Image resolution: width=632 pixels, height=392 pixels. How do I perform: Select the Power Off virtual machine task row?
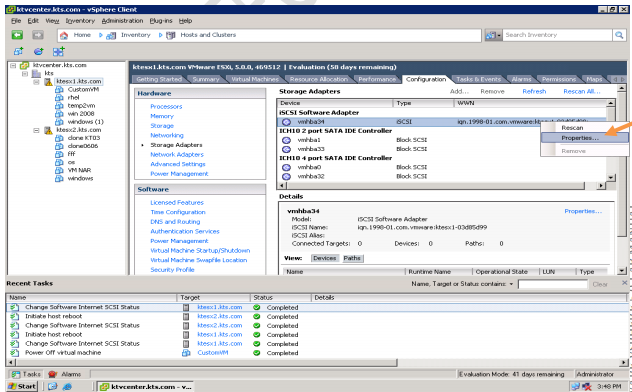316,353
